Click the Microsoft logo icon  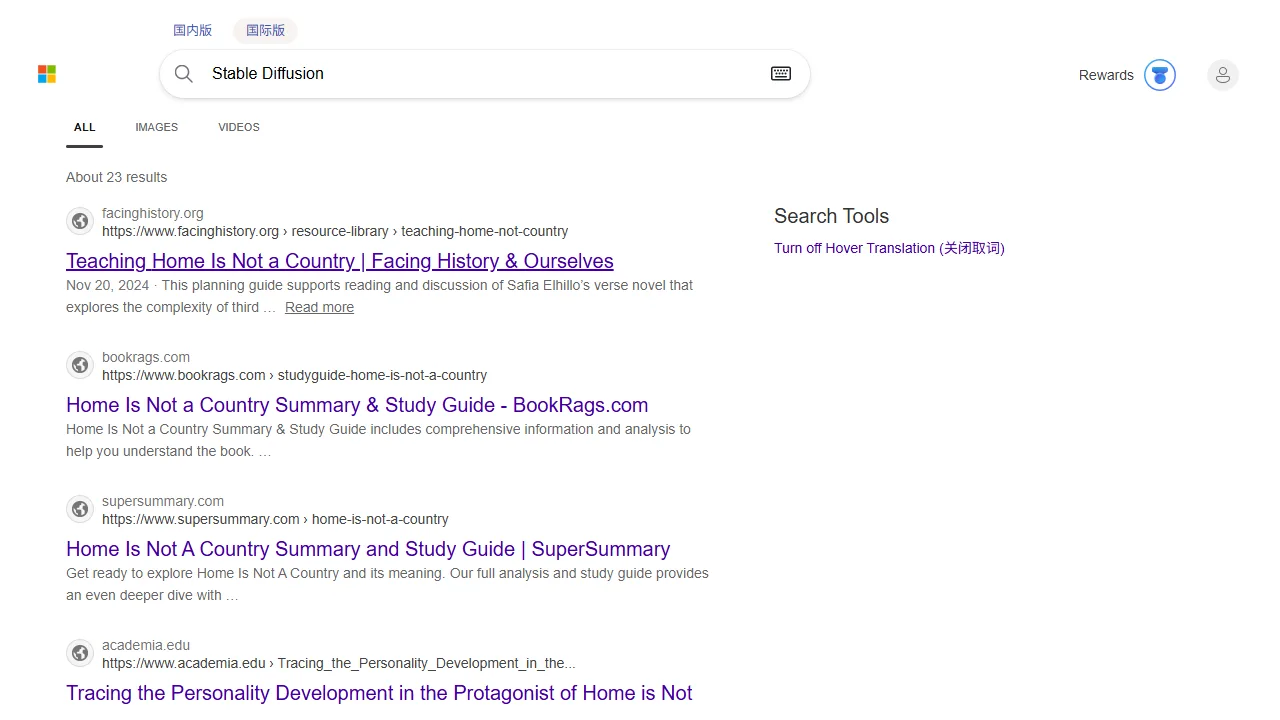pyautogui.click(x=47, y=74)
